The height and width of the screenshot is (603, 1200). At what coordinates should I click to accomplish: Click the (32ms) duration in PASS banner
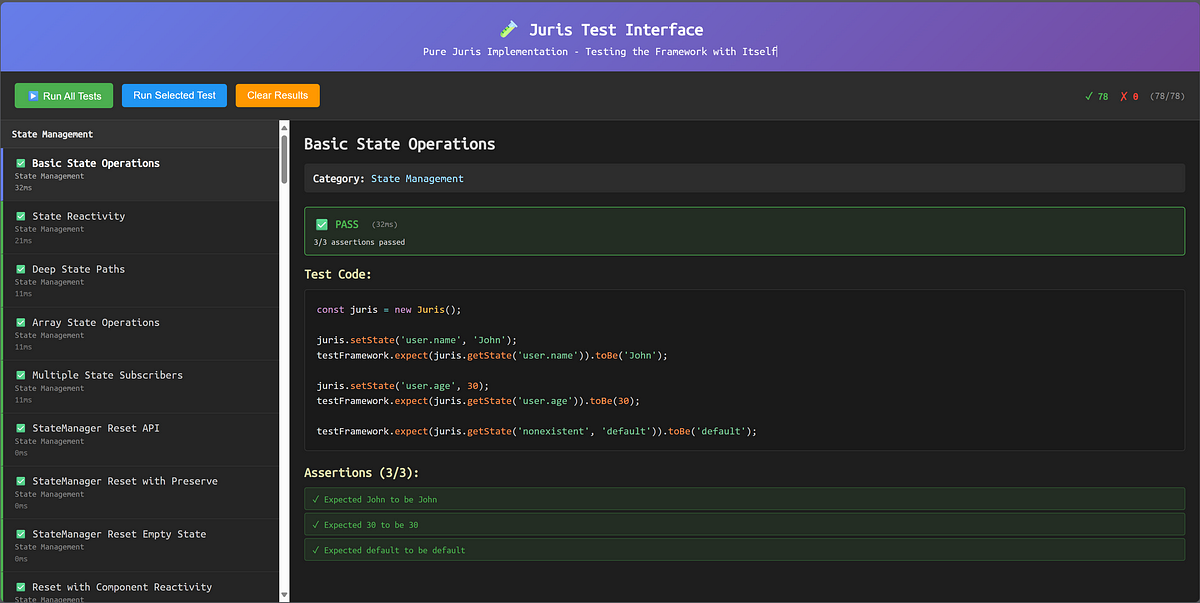(x=384, y=225)
